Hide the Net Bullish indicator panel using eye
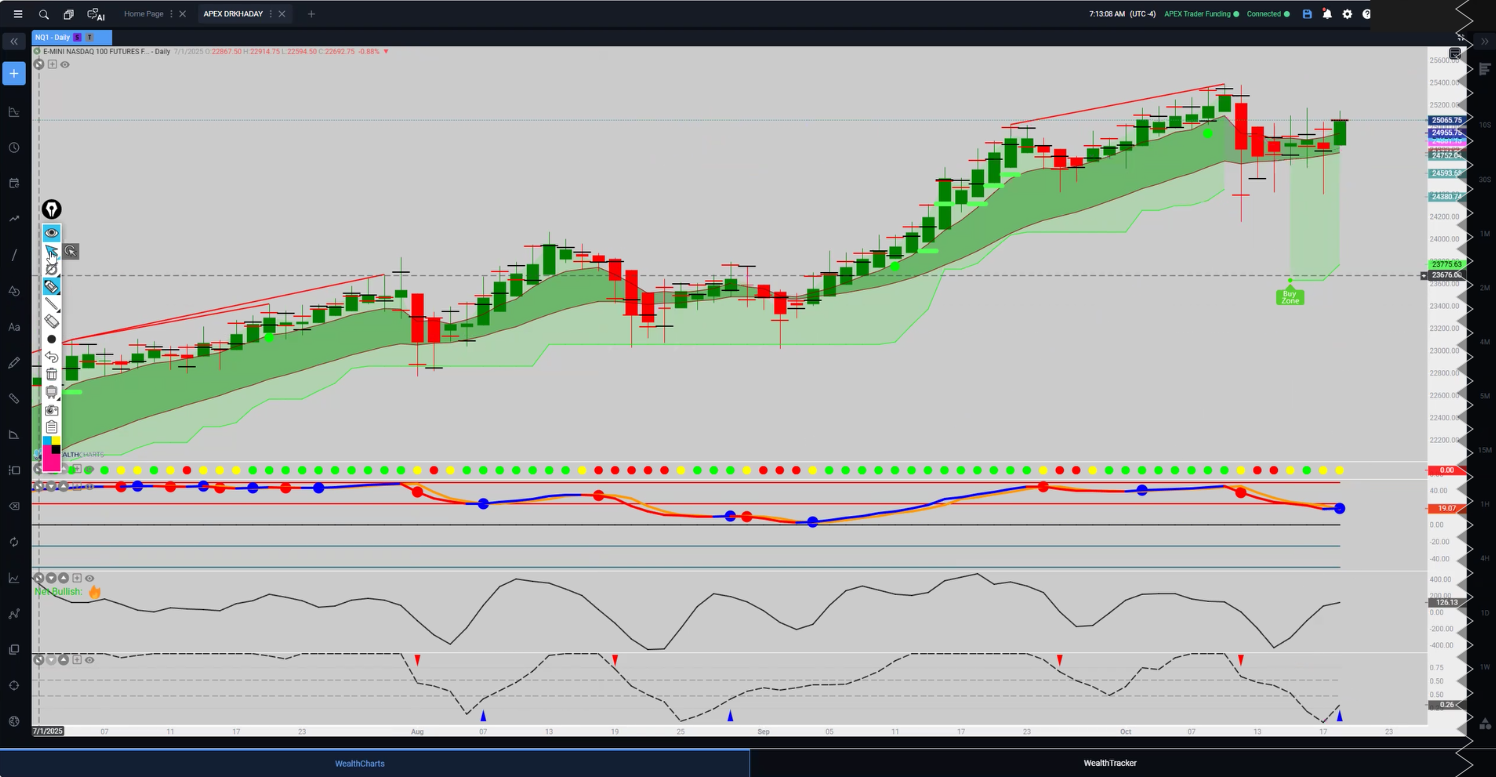Viewport: 1496px width, 777px height. coord(90,578)
